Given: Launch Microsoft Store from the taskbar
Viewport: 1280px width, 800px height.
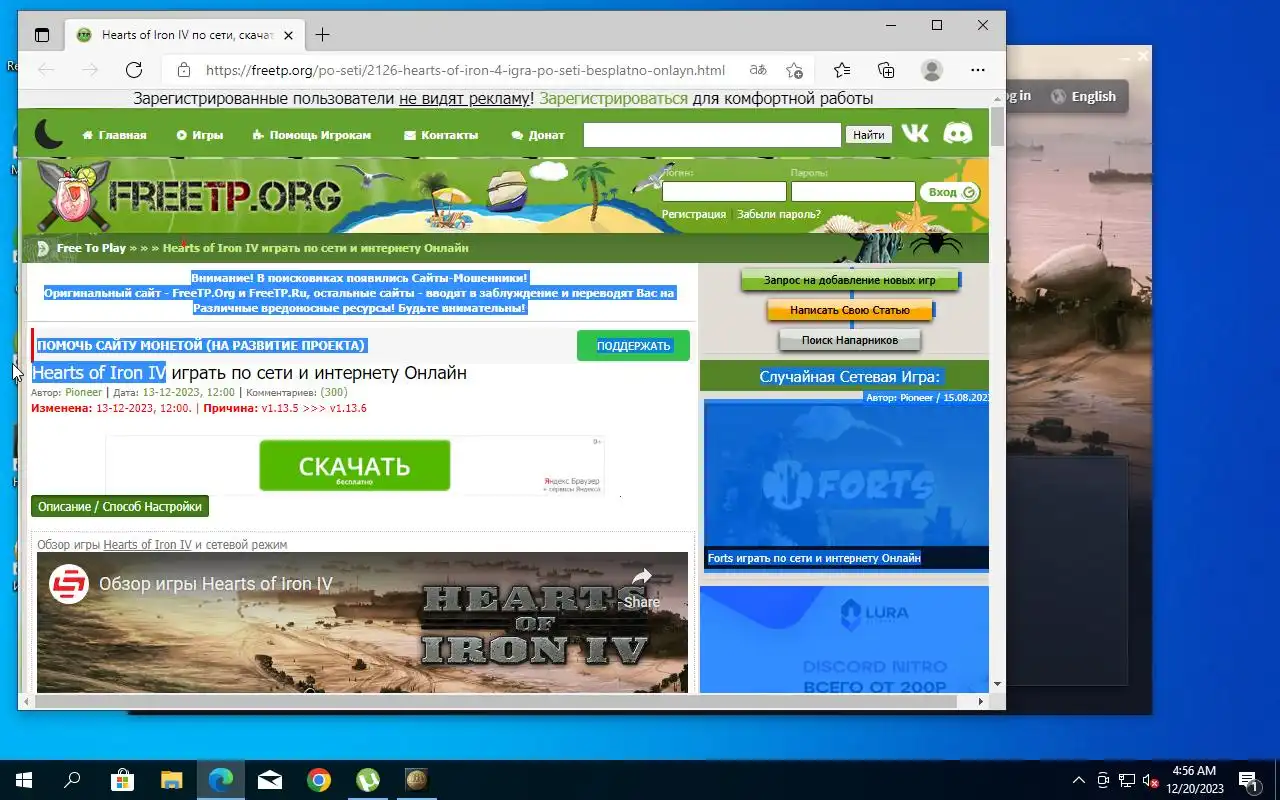Looking at the screenshot, I should click(122, 780).
